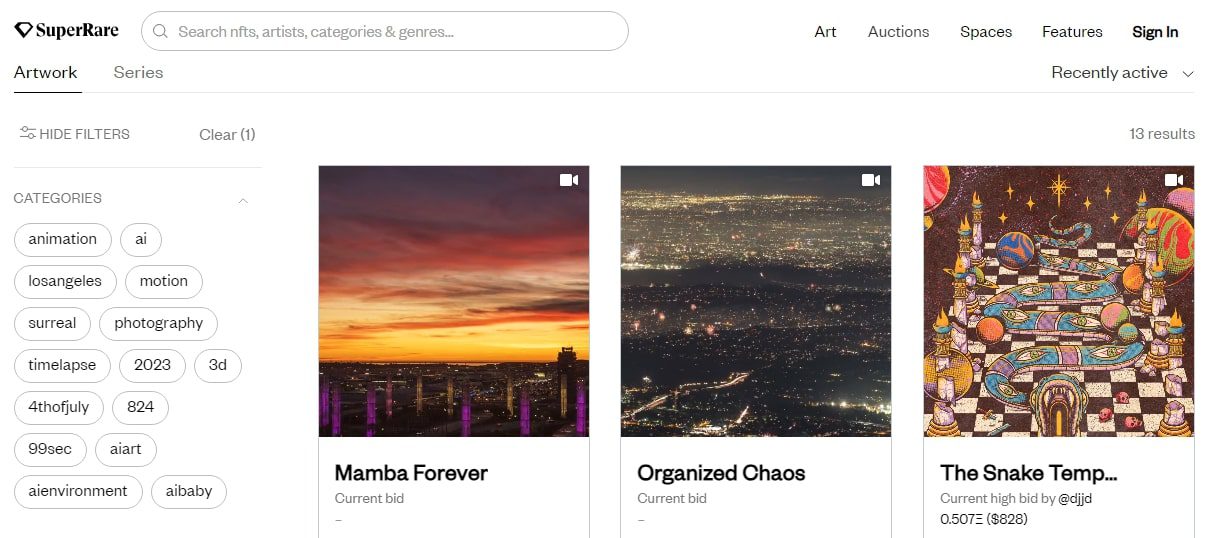This screenshot has height=538, width=1216.
Task: Click video icon on Snake Temple artwork
Action: point(1174,180)
